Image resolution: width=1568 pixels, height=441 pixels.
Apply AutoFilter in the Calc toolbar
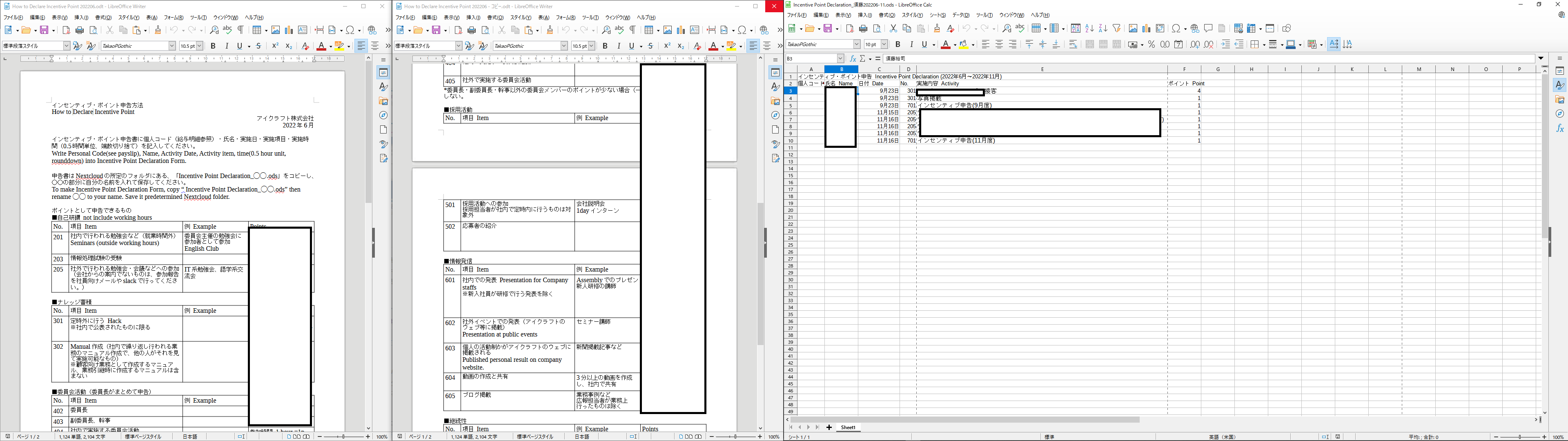point(1117,29)
